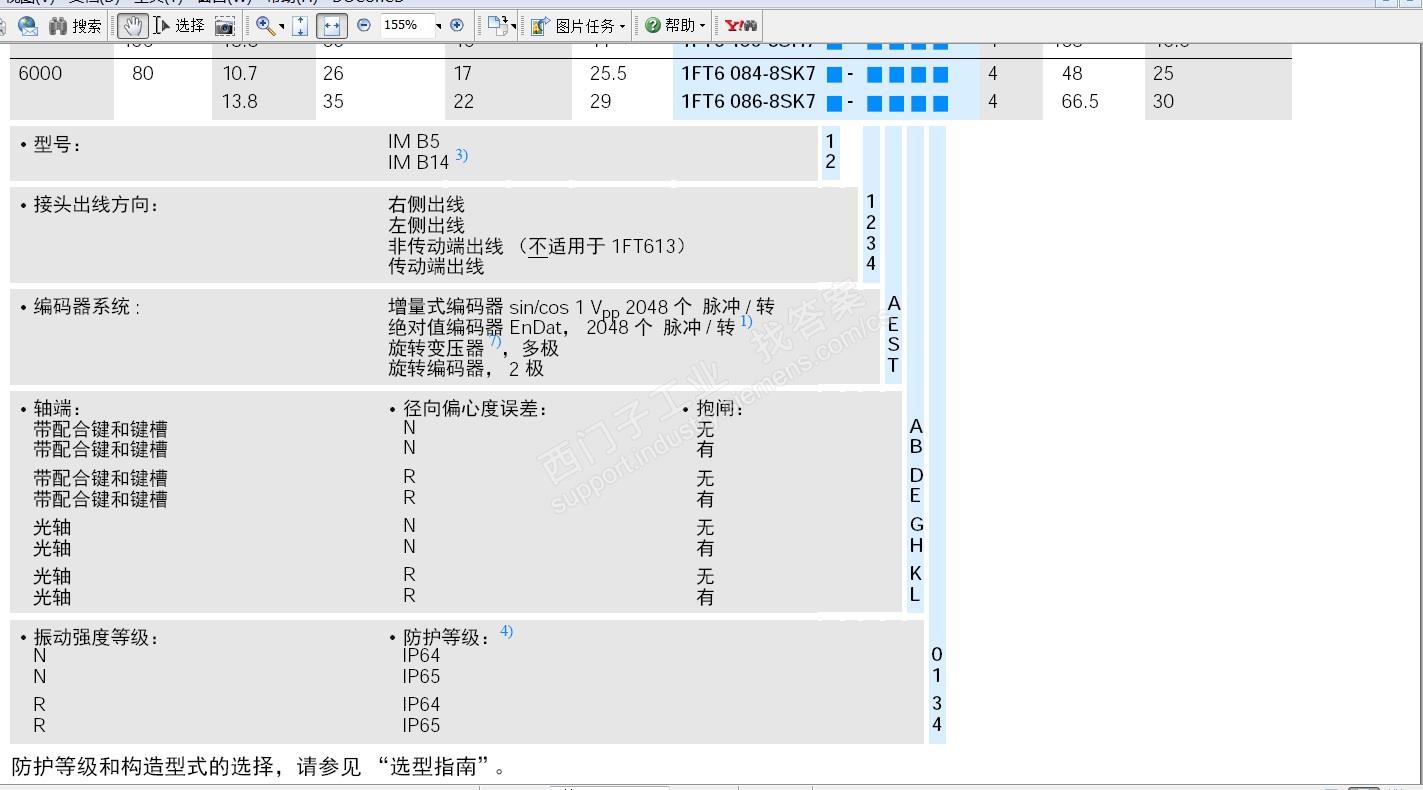1423x790 pixels.
Task: Follow footnote 7) after 旋转变压器
Action: pos(494,342)
